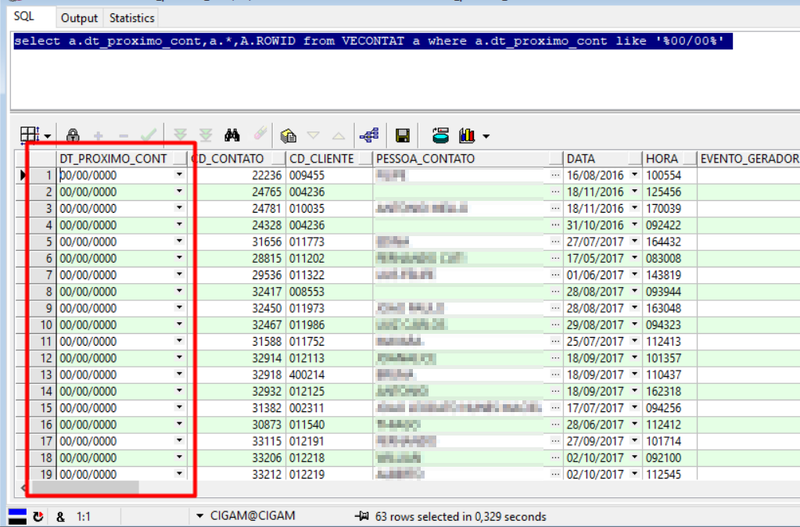Click the delete record minus icon
This screenshot has width=800, height=527.
pos(123,136)
